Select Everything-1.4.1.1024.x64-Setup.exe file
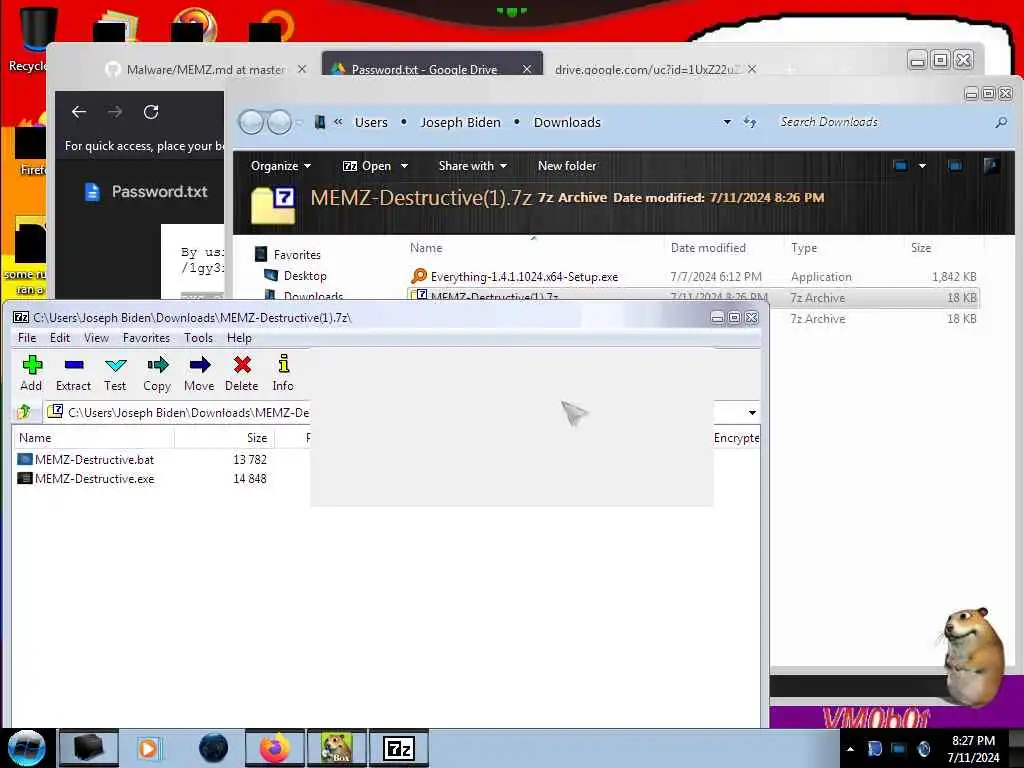This screenshot has height=768, width=1024. (x=692, y=277)
